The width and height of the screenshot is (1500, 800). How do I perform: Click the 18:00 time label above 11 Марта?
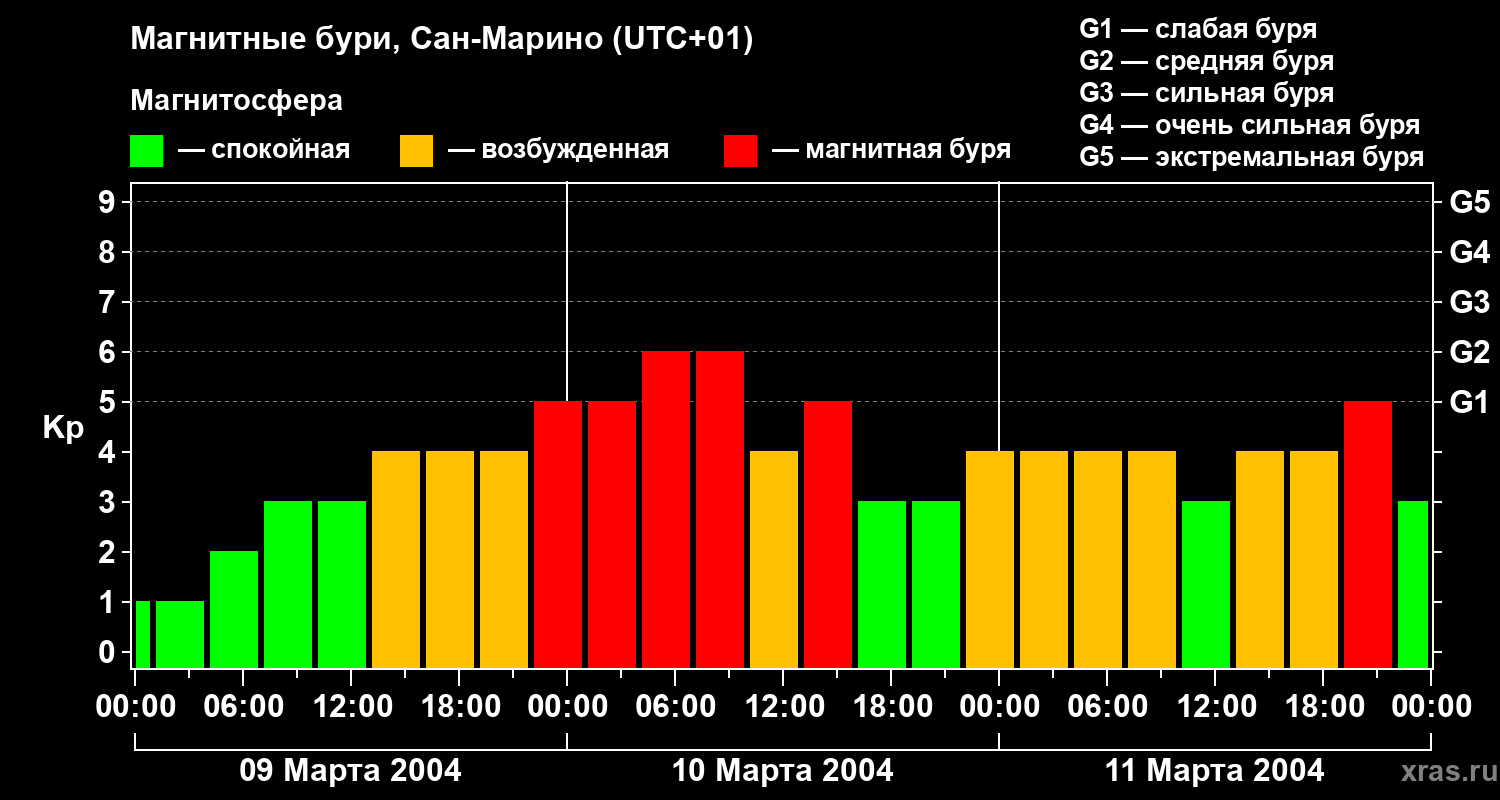tap(1323, 707)
